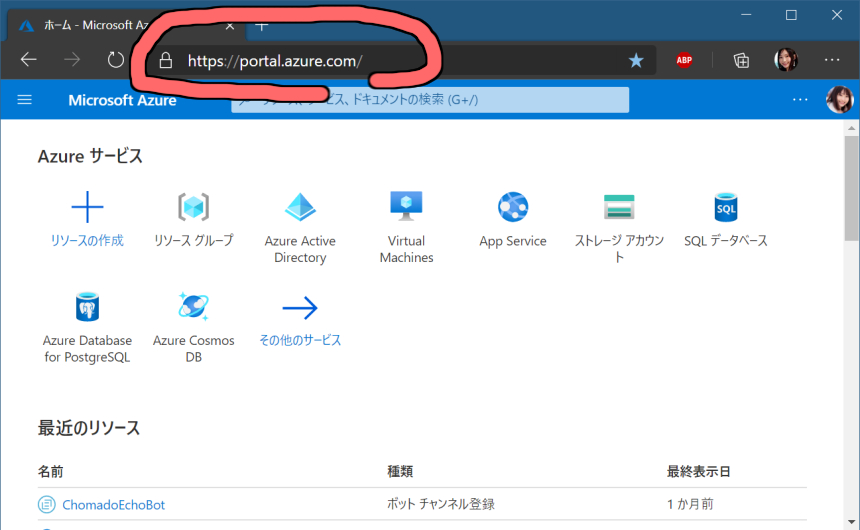
Task: Open the Azure Cosmos DB icon
Action: [x=194, y=306]
